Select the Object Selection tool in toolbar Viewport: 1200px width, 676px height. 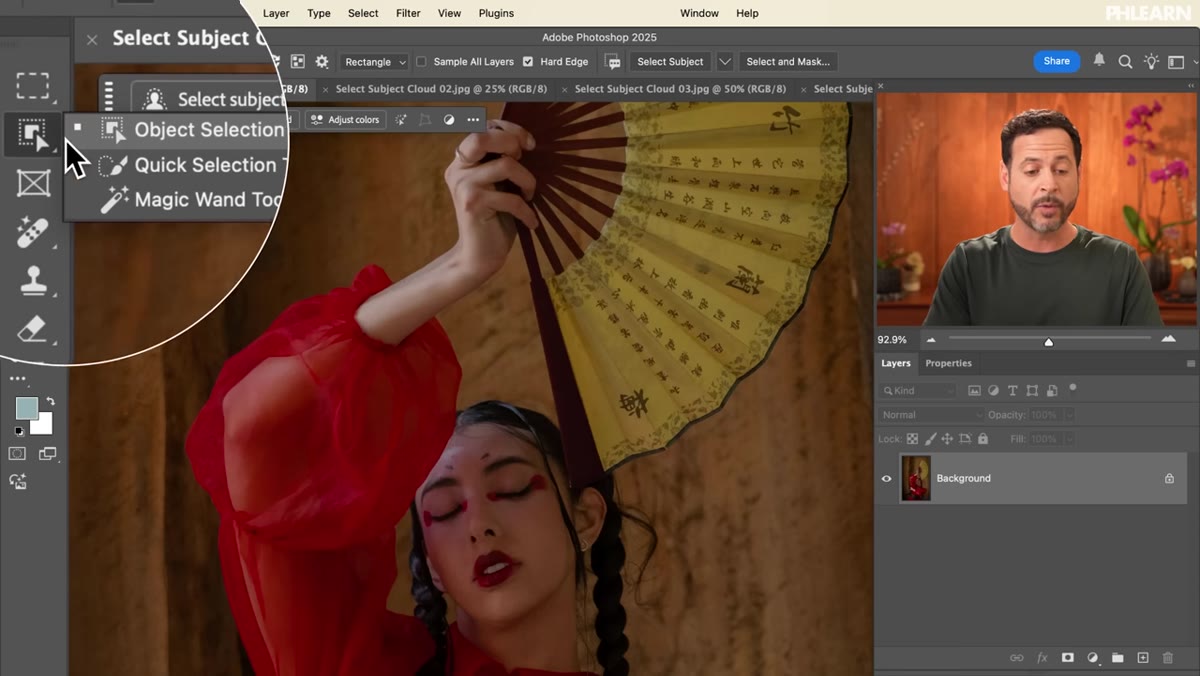click(33, 134)
